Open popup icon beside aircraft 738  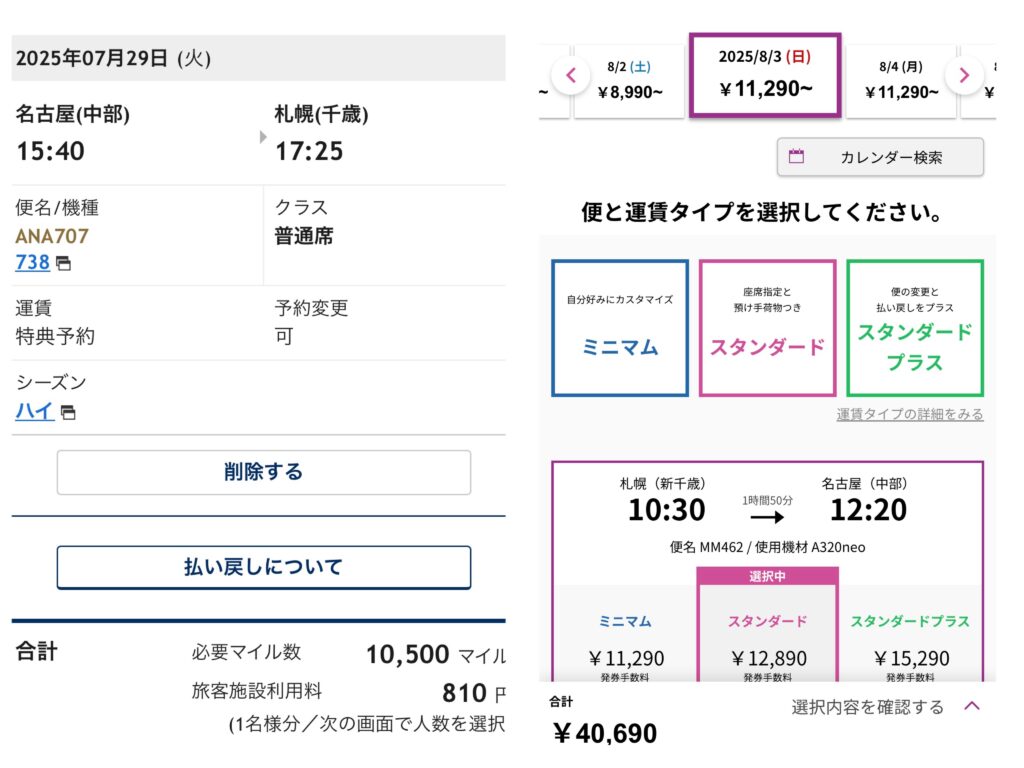tap(63, 264)
